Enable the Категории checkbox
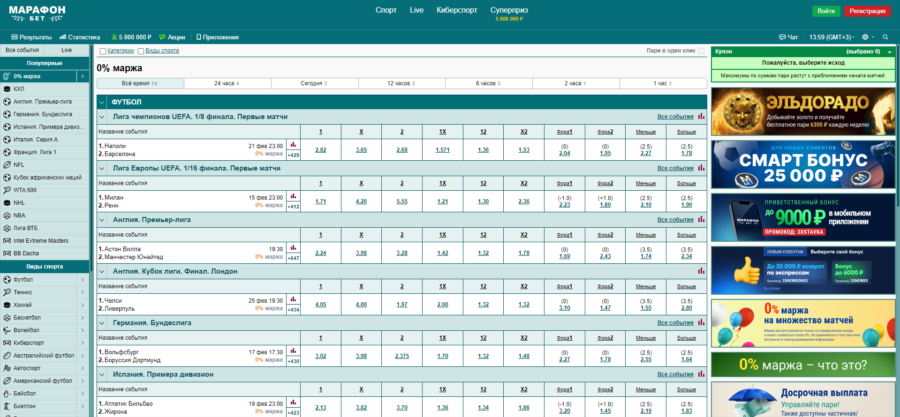900x417 pixels. coord(101,50)
